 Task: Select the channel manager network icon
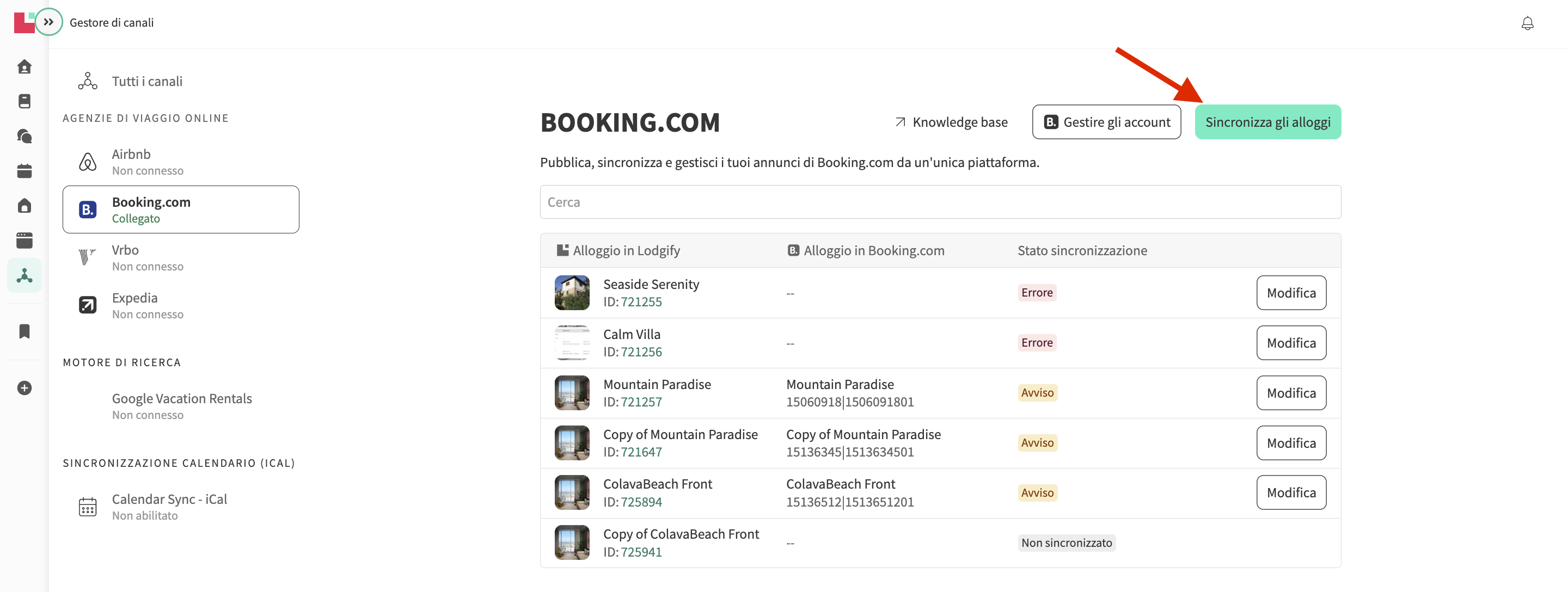pos(24,276)
